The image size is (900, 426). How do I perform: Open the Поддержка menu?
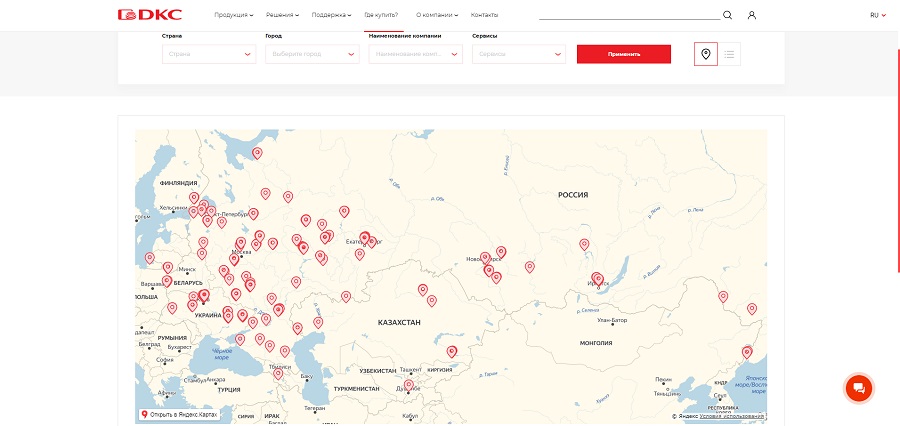(331, 15)
